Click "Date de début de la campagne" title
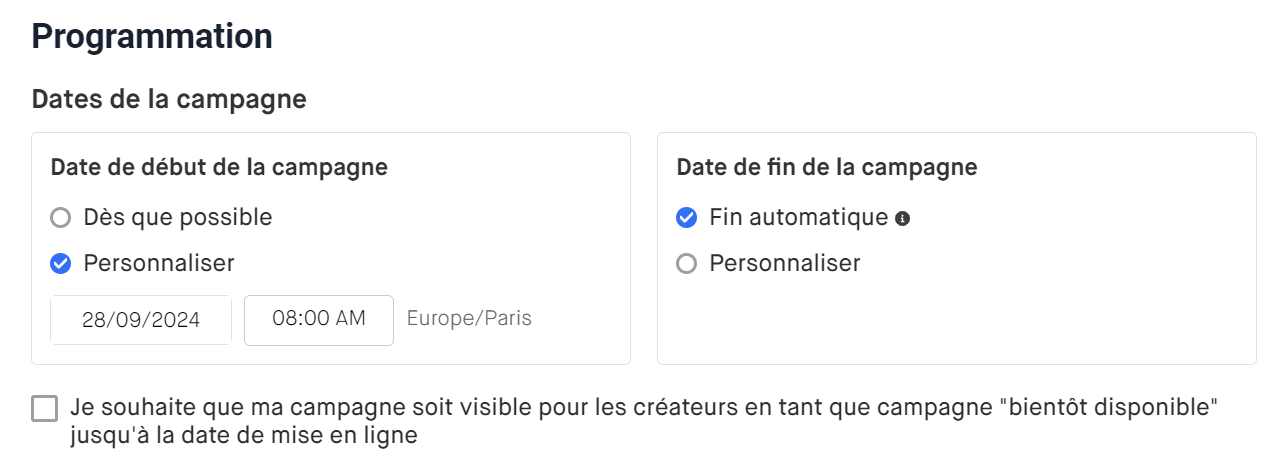Screen dimensions: 1264x465 pyautogui.click(x=219, y=167)
